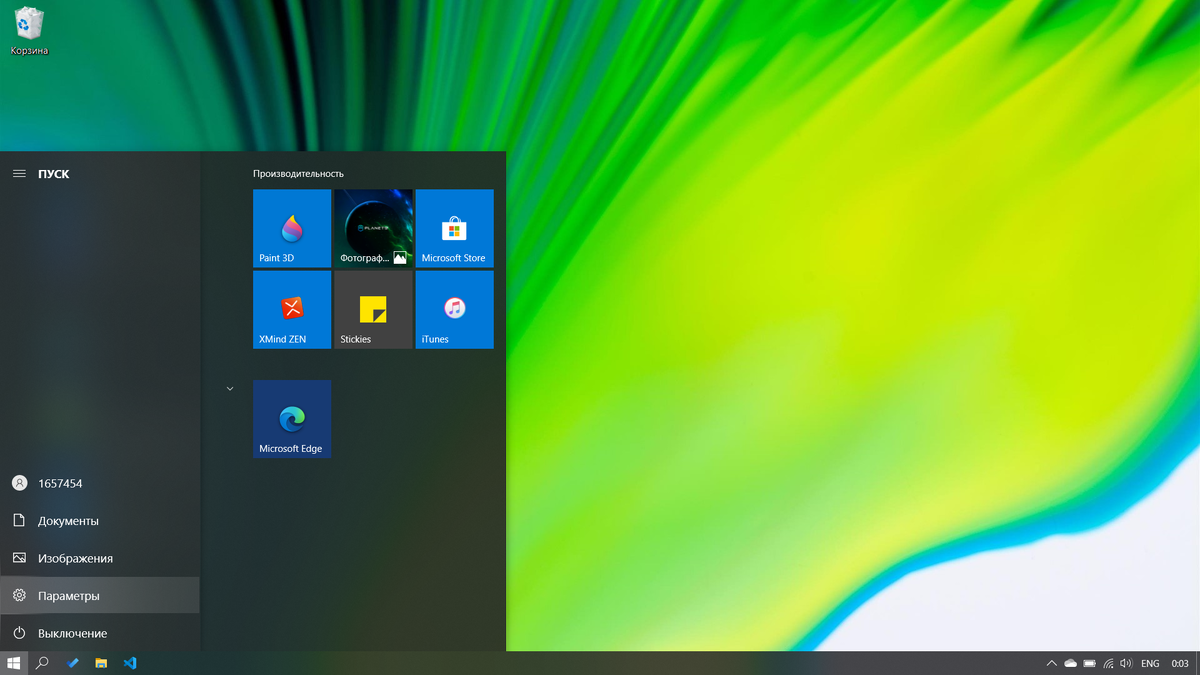The image size is (1200, 675).
Task: Click the Производительность group header
Action: [x=298, y=174]
